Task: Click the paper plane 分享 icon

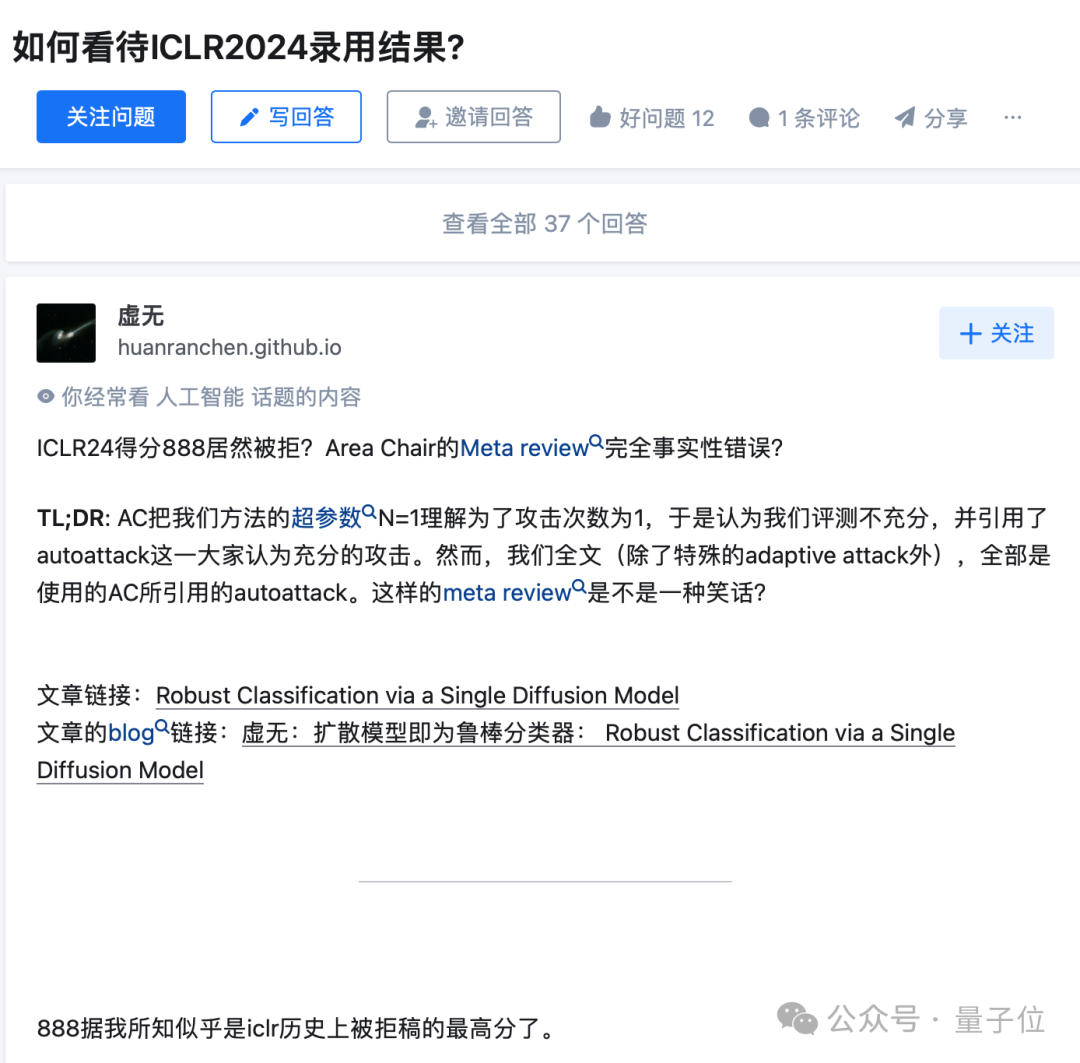Action: (905, 117)
